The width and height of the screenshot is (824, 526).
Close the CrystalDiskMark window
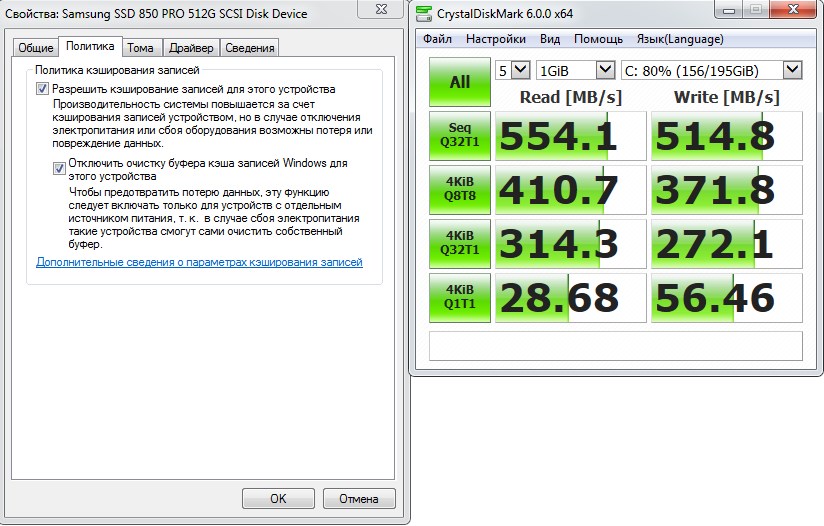click(794, 9)
